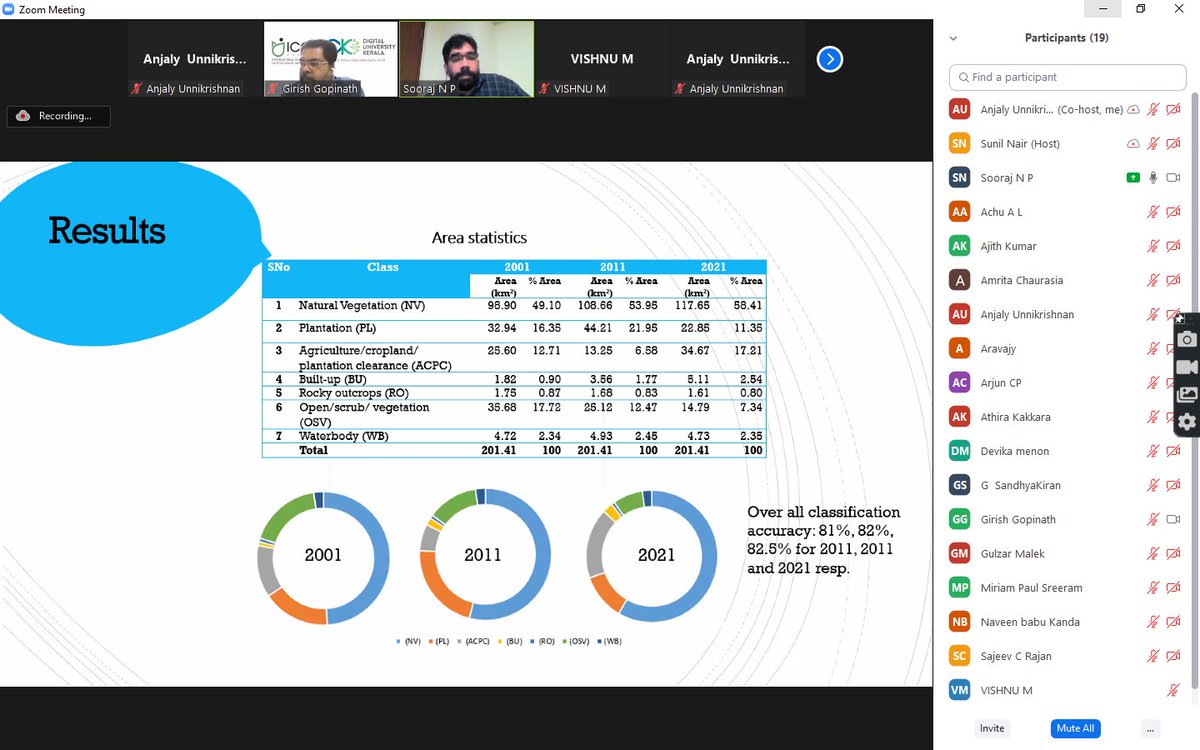Viewport: 1200px width, 750px height.
Task: Unmute Gulzar Malek's microphone
Action: (x=1153, y=553)
